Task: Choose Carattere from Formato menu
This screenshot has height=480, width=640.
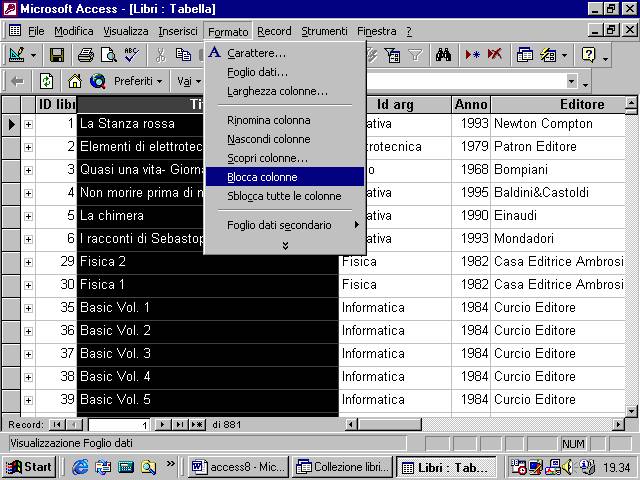Action: (x=284, y=53)
